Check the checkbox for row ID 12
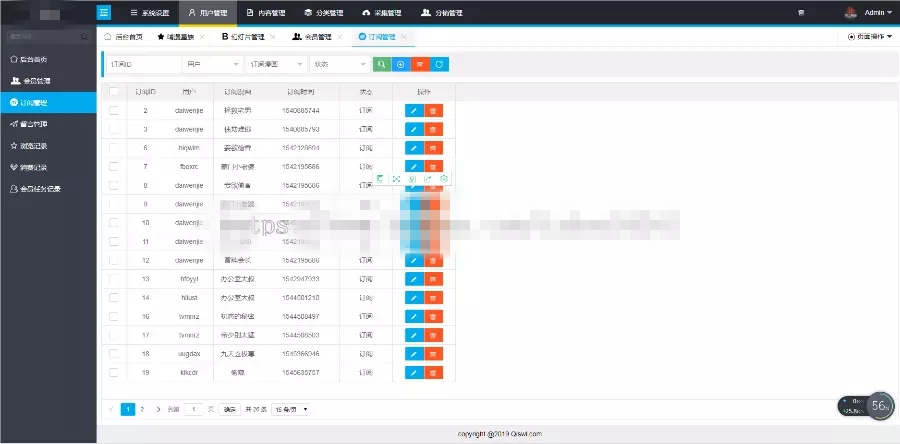 [114, 260]
